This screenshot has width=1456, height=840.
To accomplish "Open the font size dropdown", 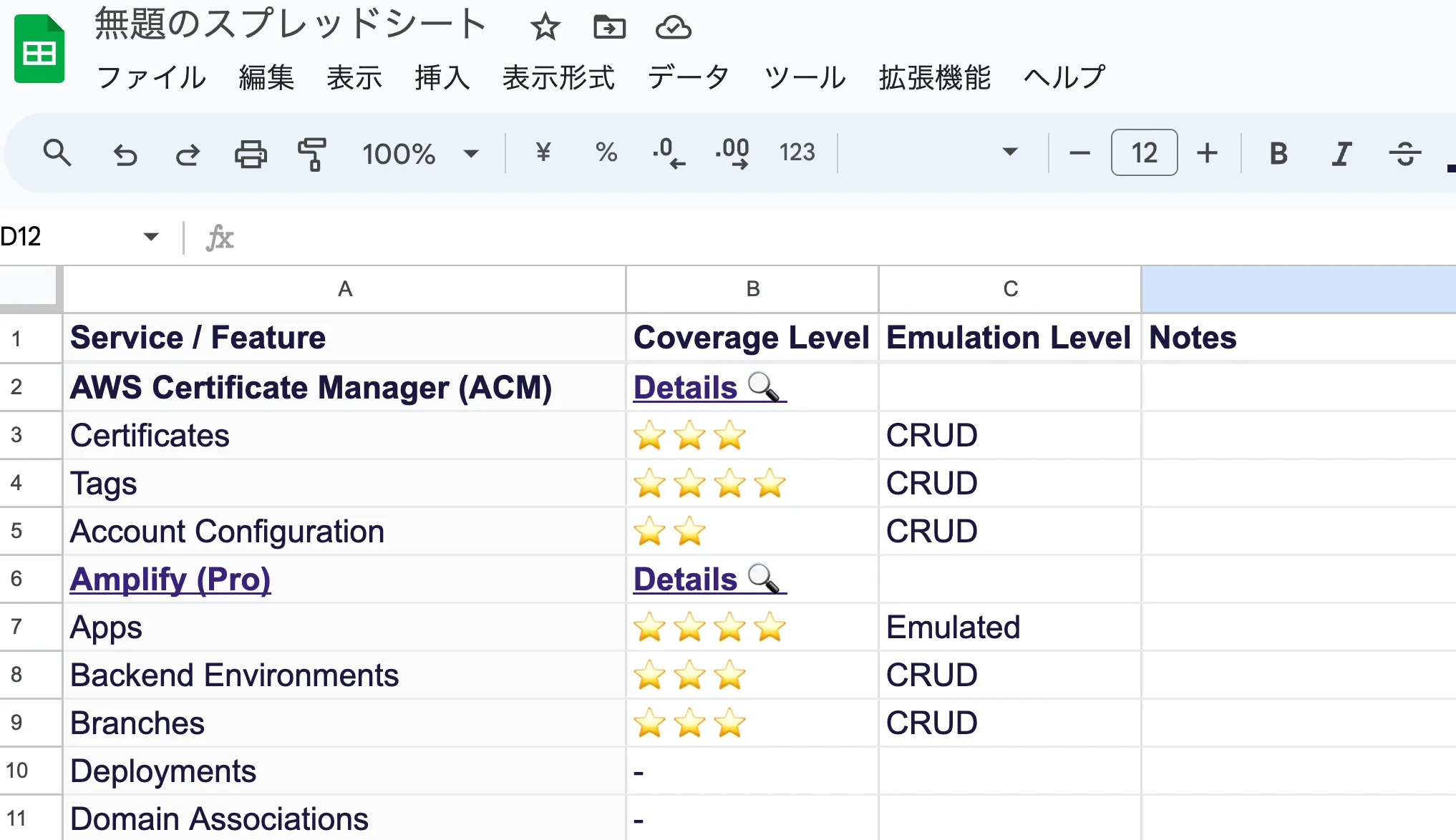I will (x=1143, y=153).
